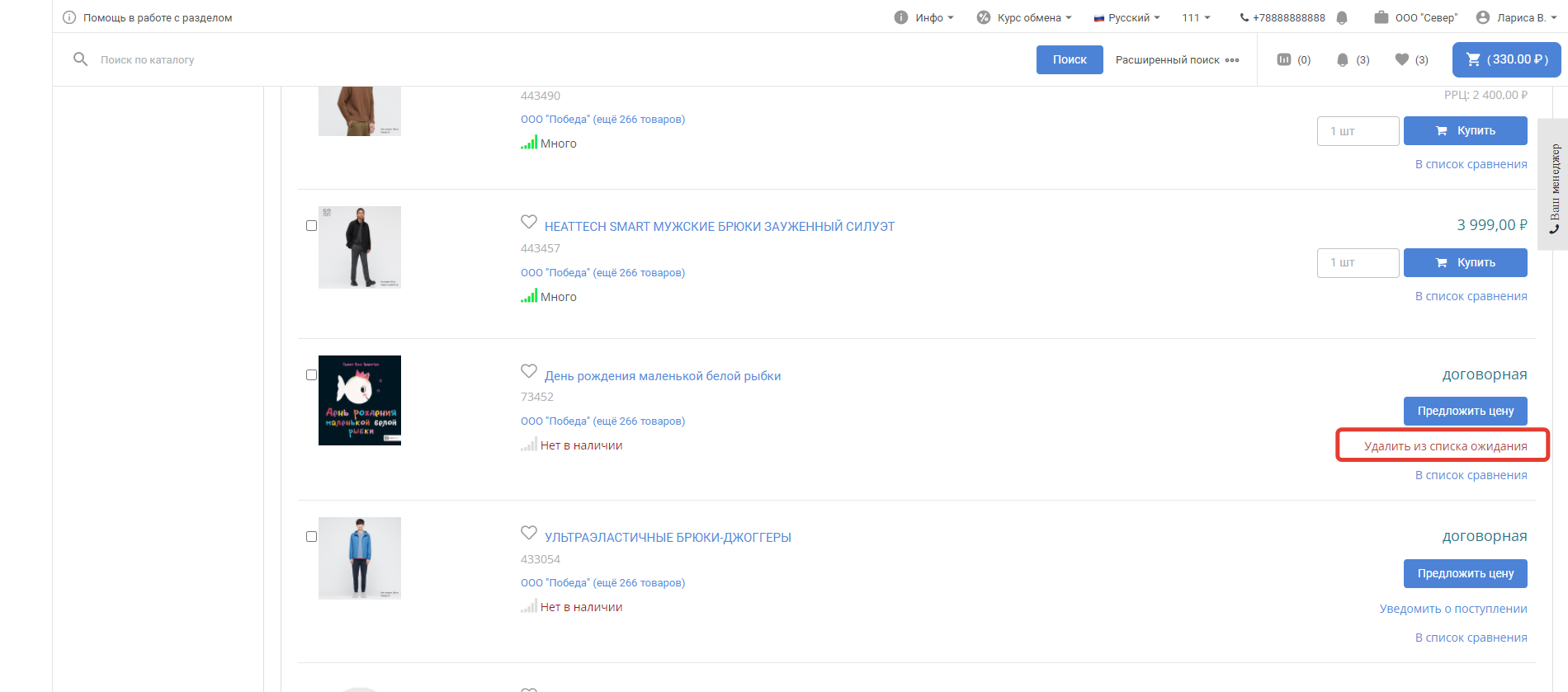Image resolution: width=1568 pixels, height=692 pixels.
Task: Open ООО "Победа" supplier link under 443457
Action: (602, 272)
